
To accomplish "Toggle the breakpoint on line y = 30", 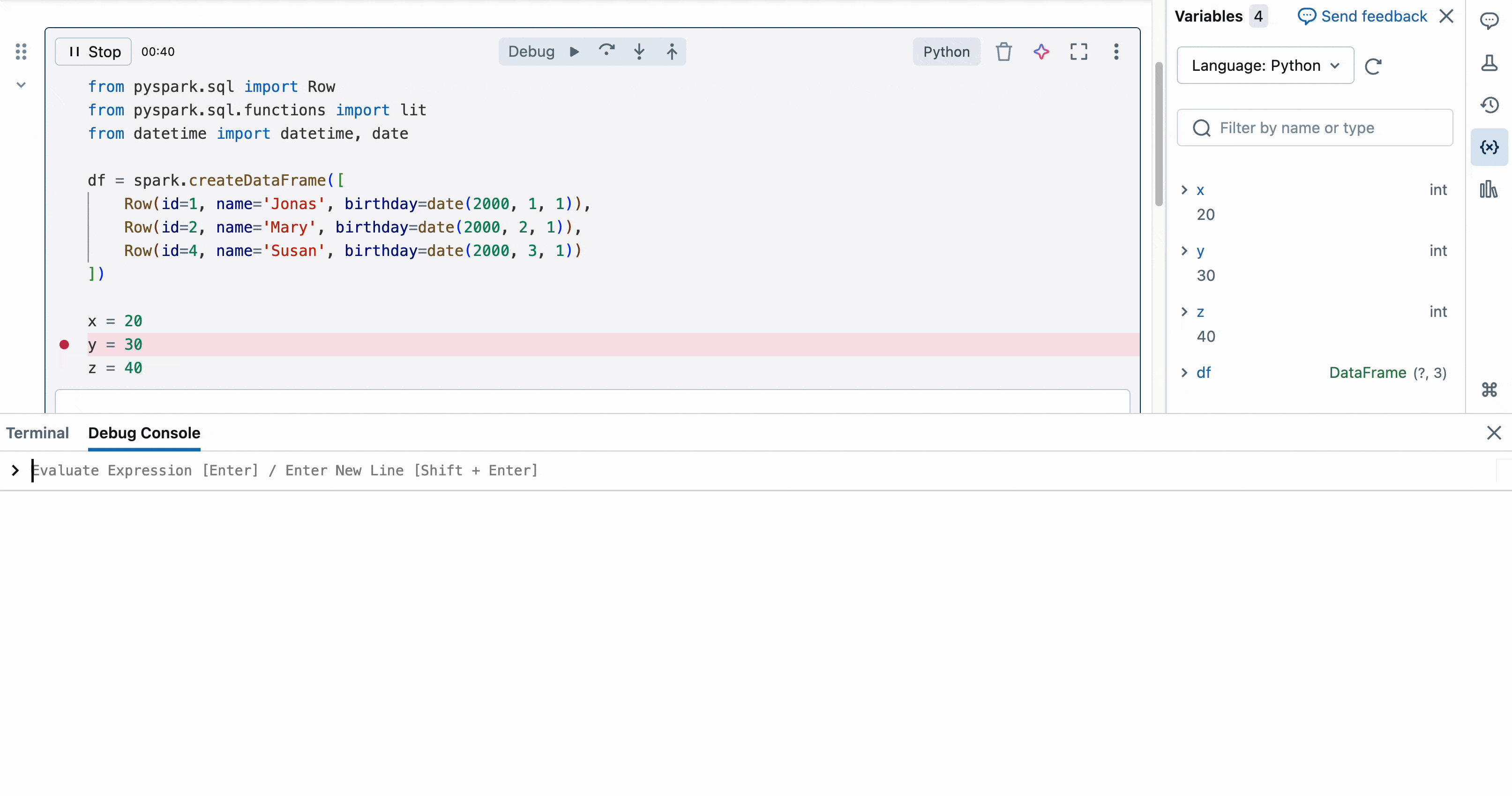I will pos(65,345).
